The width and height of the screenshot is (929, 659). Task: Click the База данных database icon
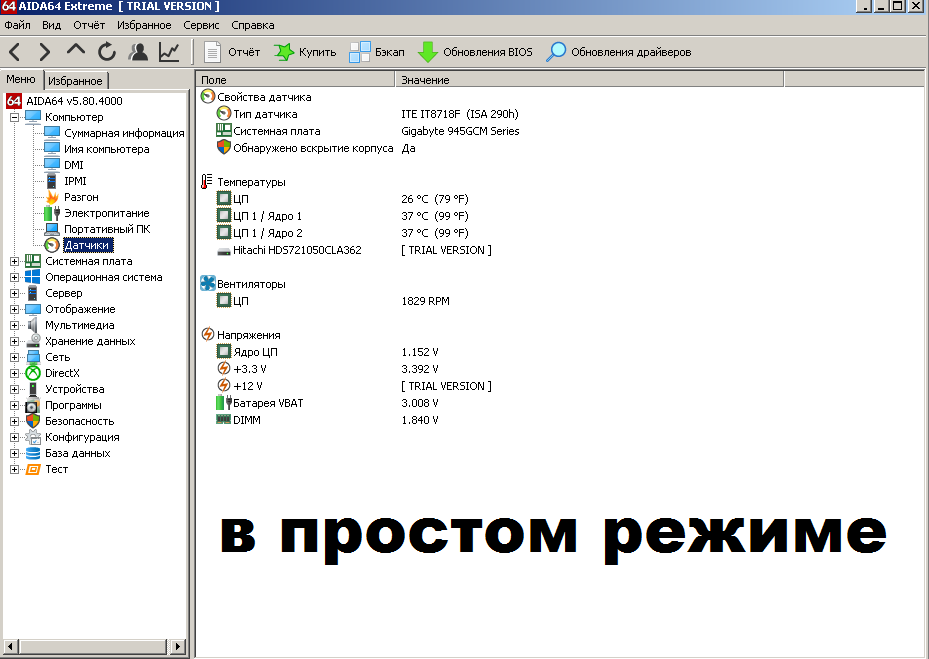pos(33,453)
